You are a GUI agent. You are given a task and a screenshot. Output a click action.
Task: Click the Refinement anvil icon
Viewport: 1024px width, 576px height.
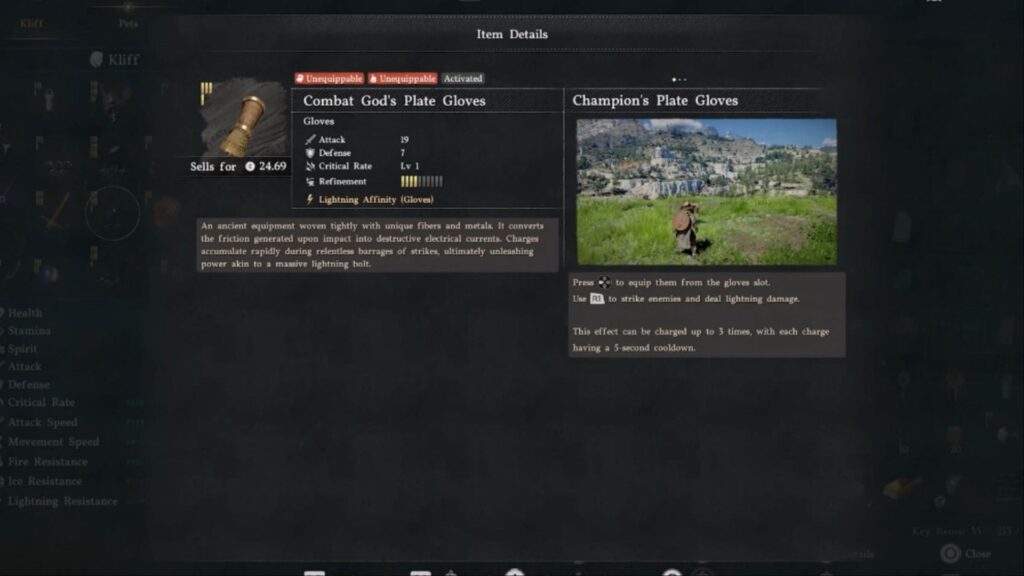310,182
